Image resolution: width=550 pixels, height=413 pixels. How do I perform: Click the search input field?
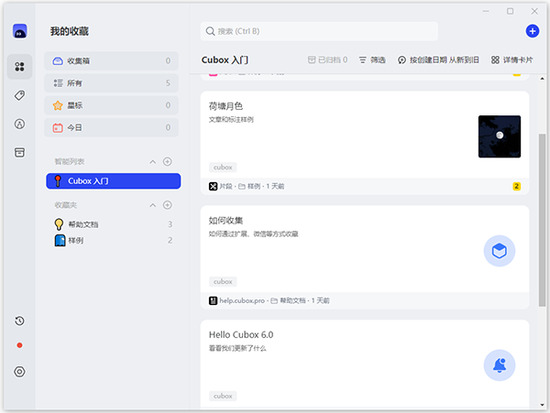point(319,31)
